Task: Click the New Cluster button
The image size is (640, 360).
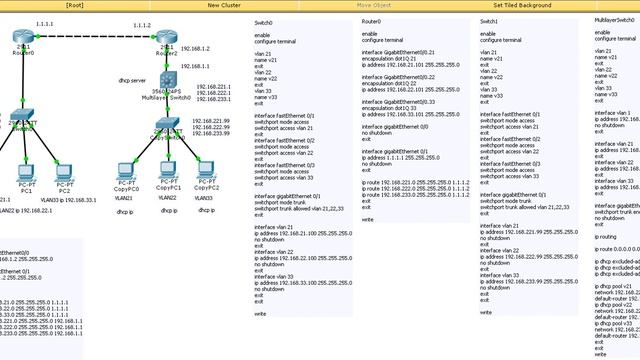Action: (x=224, y=5)
